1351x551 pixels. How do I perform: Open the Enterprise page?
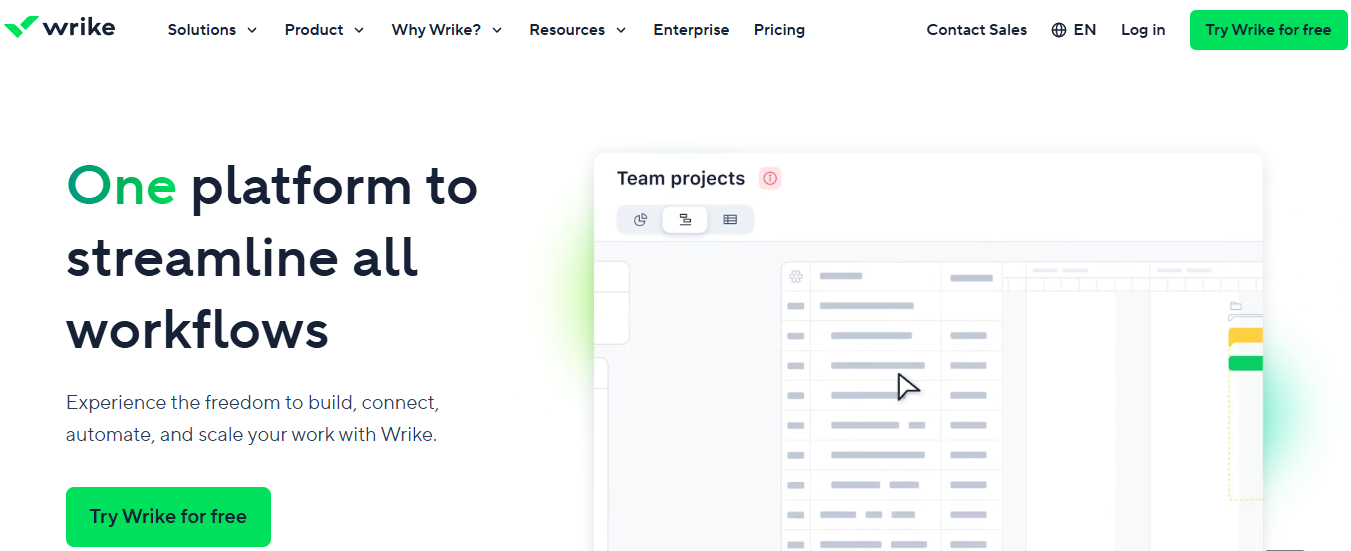coord(691,30)
